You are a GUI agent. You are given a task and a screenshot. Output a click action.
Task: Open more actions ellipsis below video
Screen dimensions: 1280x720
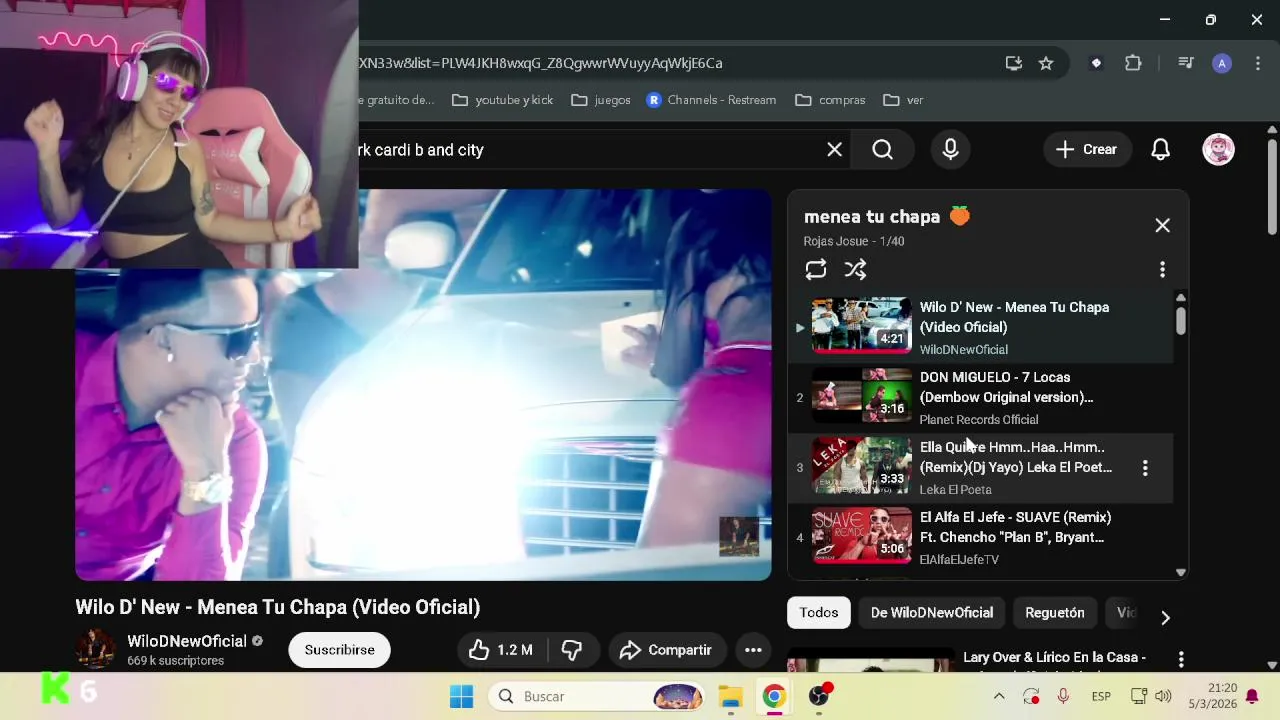pos(753,650)
